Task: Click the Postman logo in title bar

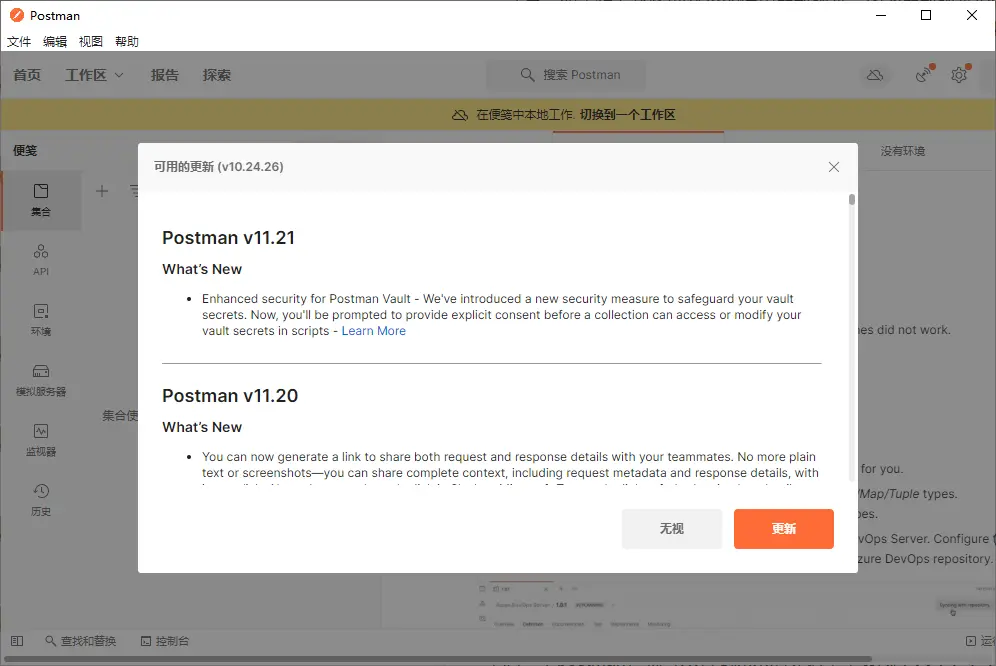Action: click(x=17, y=15)
